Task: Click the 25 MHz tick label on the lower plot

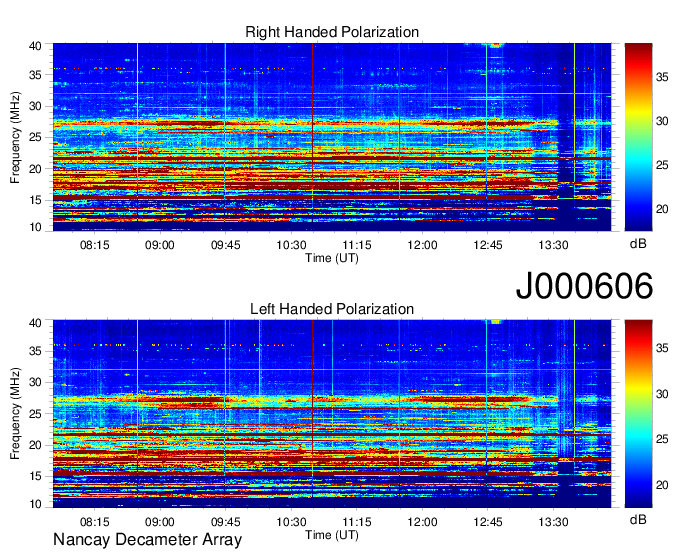Action: (35, 414)
